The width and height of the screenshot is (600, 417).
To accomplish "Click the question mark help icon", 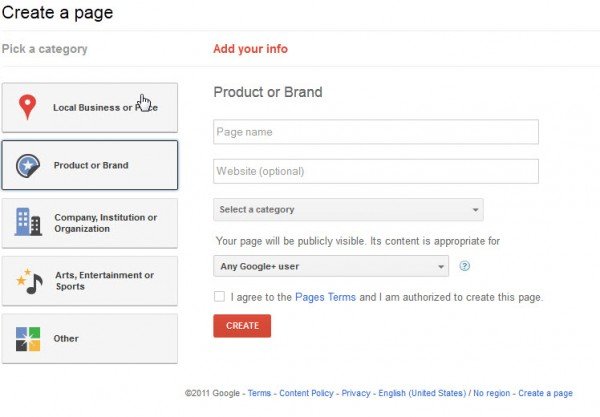I will click(465, 266).
